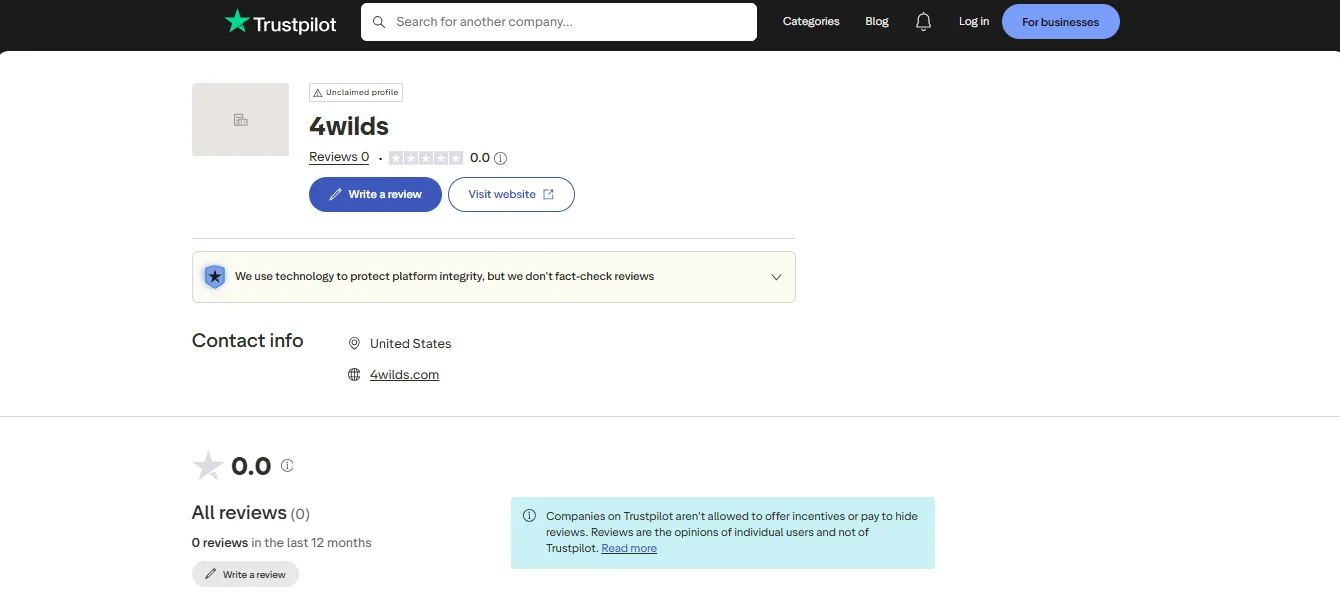This screenshot has width=1340, height=599.
Task: Expand the platform integrity notice chevron
Action: coord(776,277)
